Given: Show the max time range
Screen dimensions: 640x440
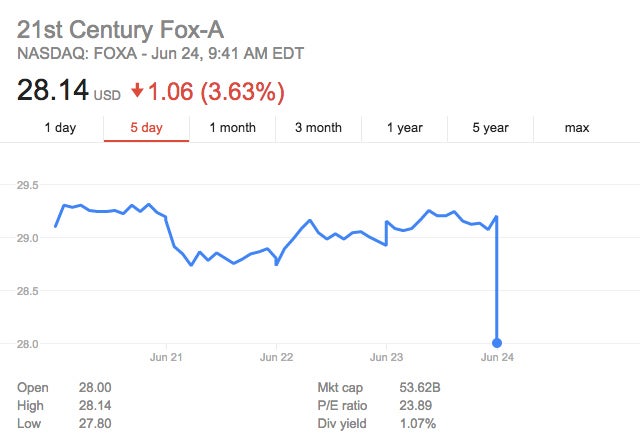Looking at the screenshot, I should tap(577, 128).
